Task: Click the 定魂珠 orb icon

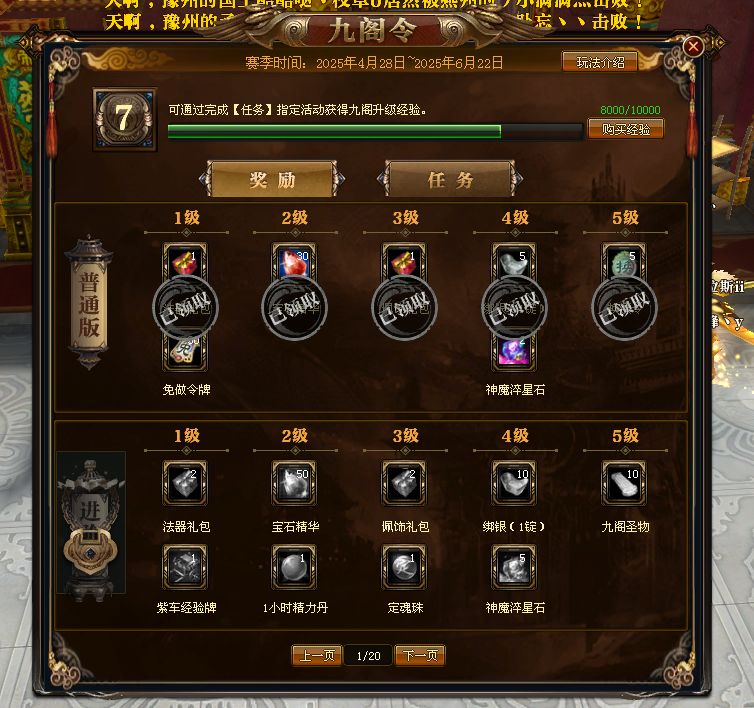Action: click(404, 567)
